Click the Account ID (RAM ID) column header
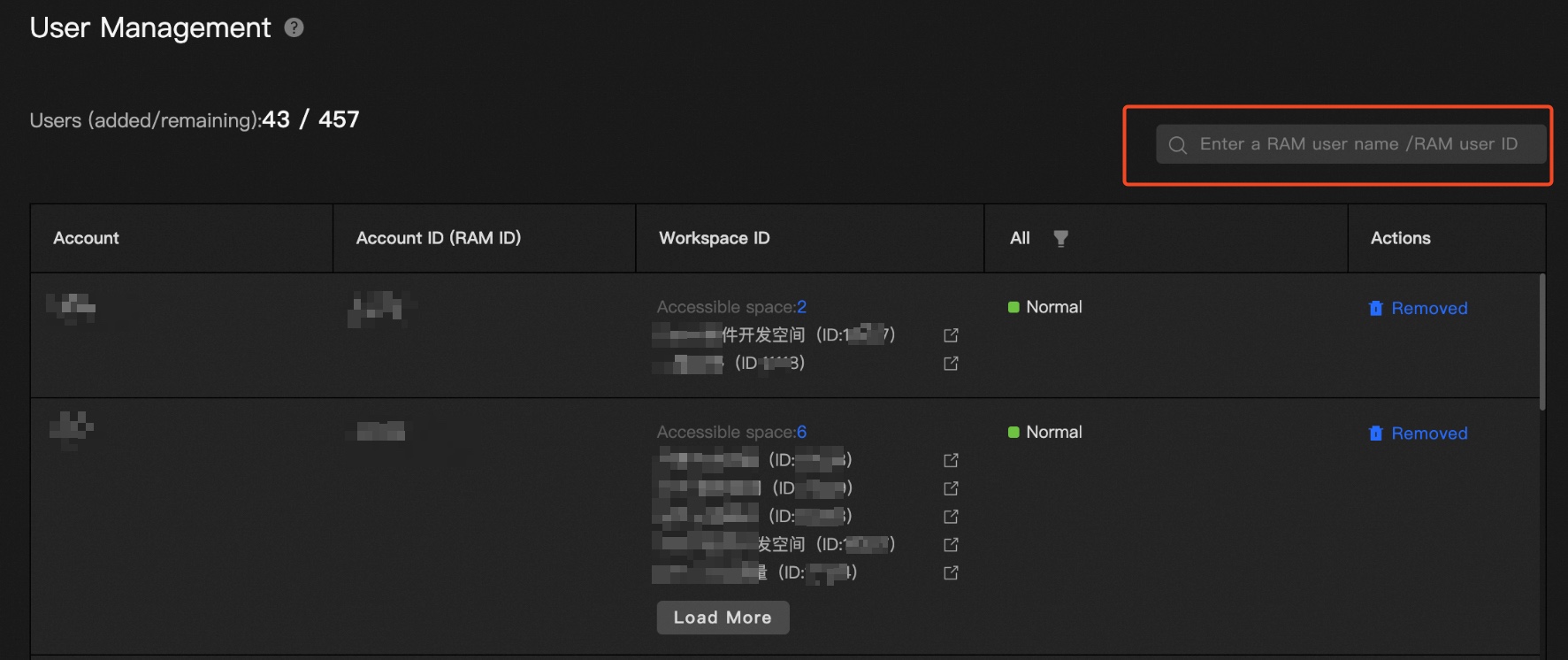 click(x=439, y=238)
